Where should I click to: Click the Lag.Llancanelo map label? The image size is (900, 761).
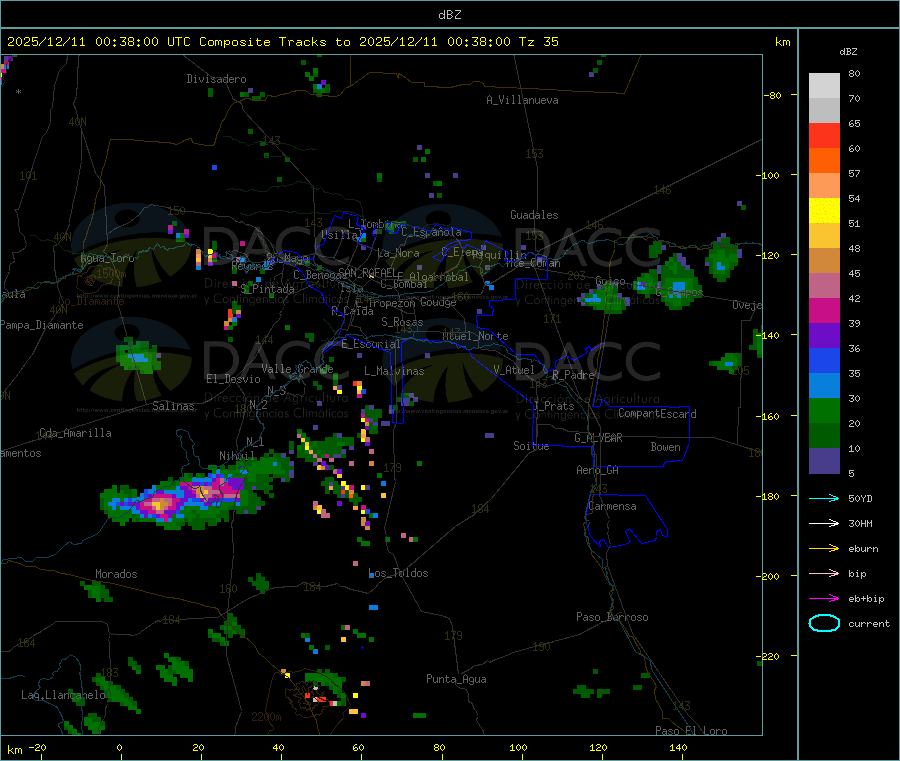pos(63,695)
